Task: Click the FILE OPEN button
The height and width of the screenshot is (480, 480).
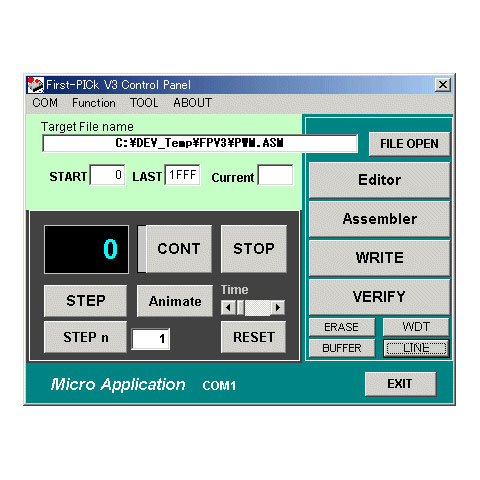Action: [409, 144]
